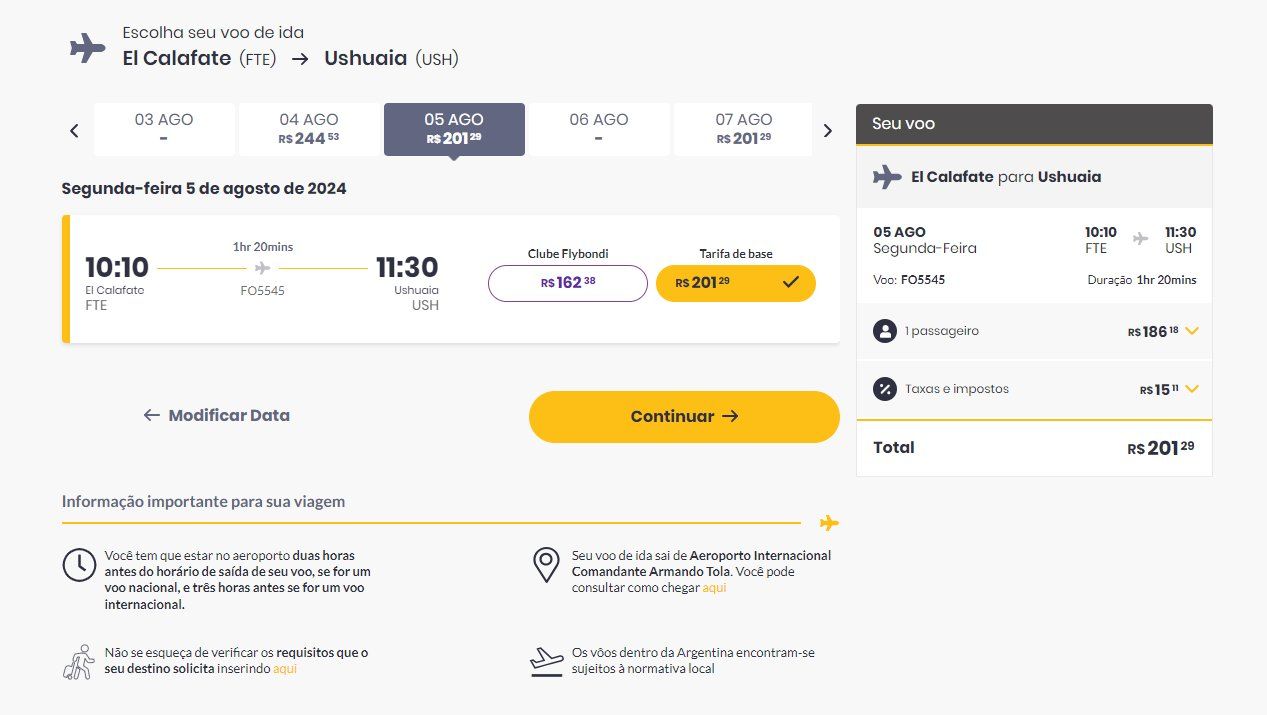Select the Tarifa de base fare option
The height and width of the screenshot is (715, 1267).
(x=736, y=283)
